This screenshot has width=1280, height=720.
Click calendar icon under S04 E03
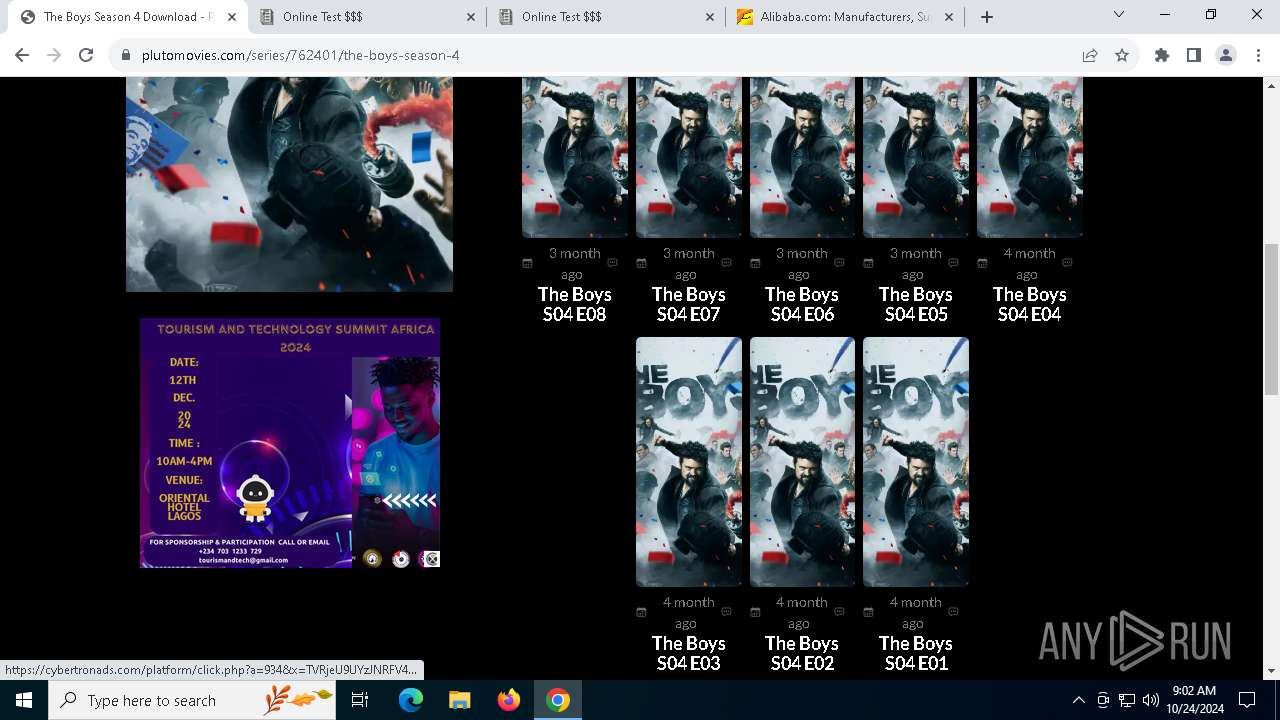(x=641, y=612)
